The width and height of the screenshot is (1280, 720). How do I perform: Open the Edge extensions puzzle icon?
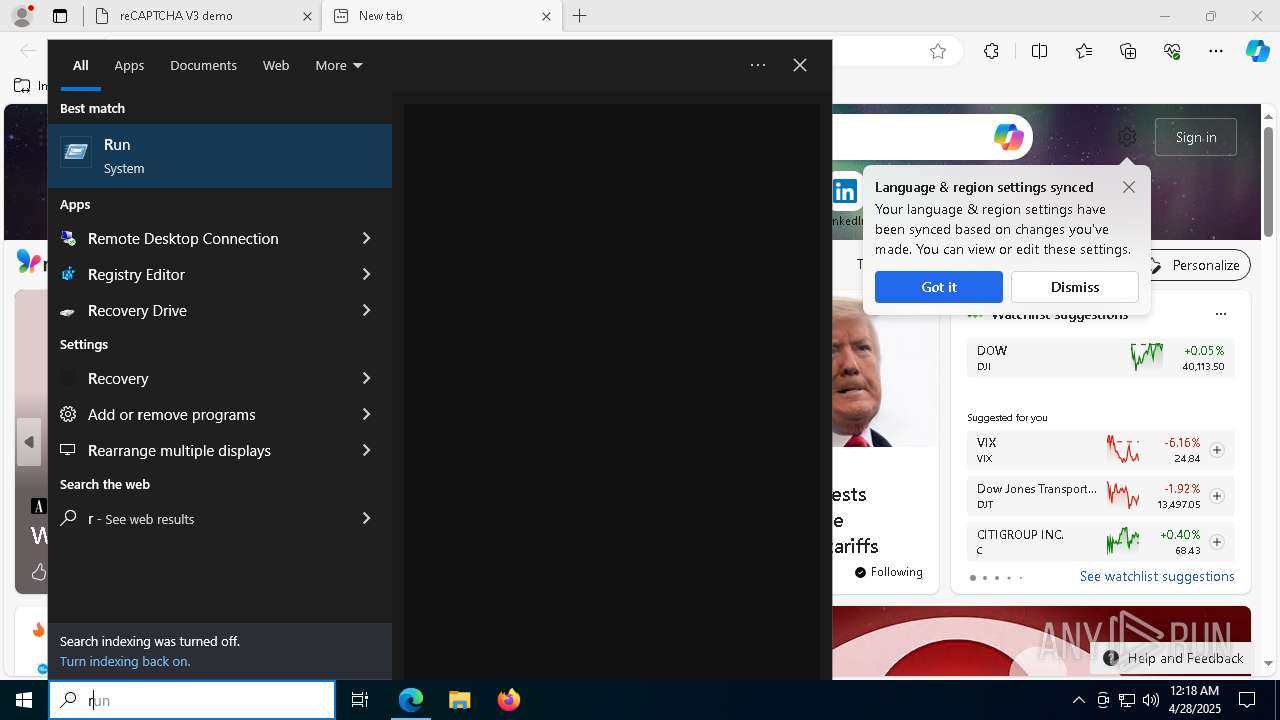click(991, 52)
